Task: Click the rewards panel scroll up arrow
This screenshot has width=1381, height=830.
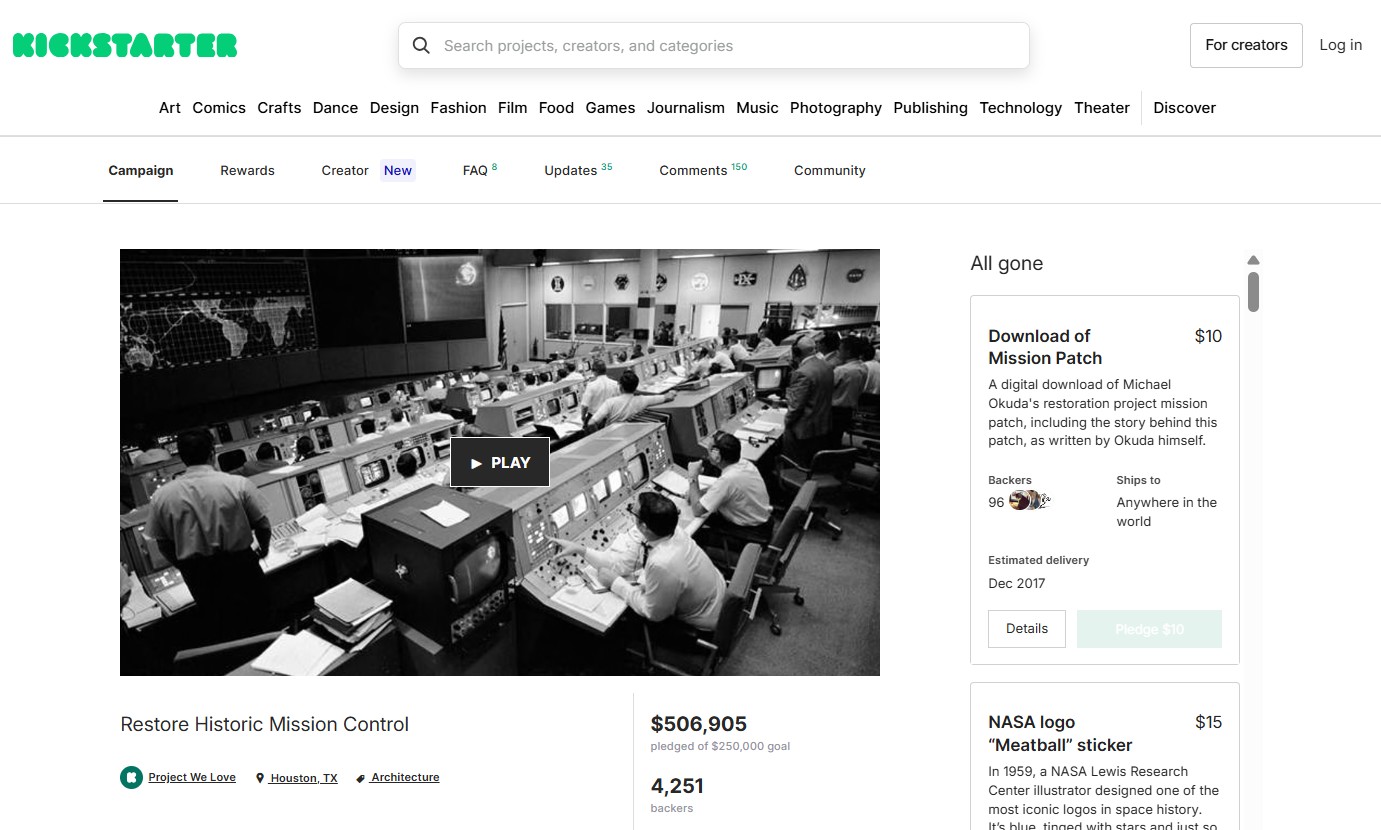Action: click(1253, 260)
